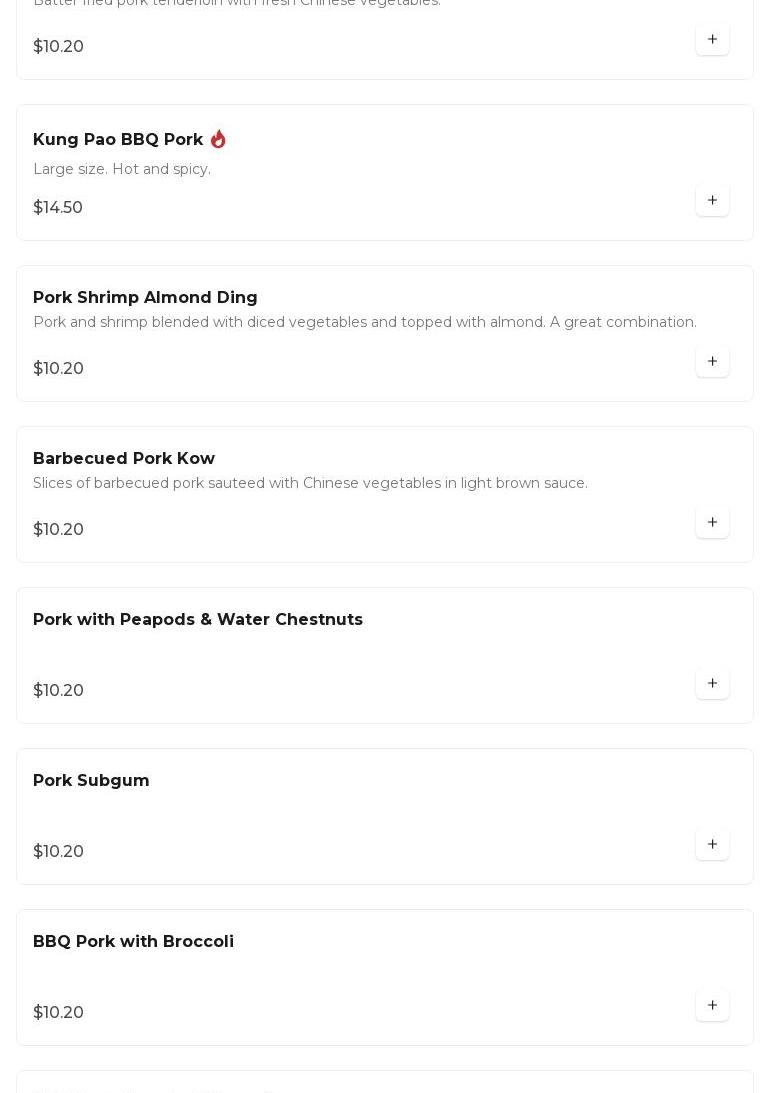Add Pork Shrimp Almond Ding to order

(712, 361)
